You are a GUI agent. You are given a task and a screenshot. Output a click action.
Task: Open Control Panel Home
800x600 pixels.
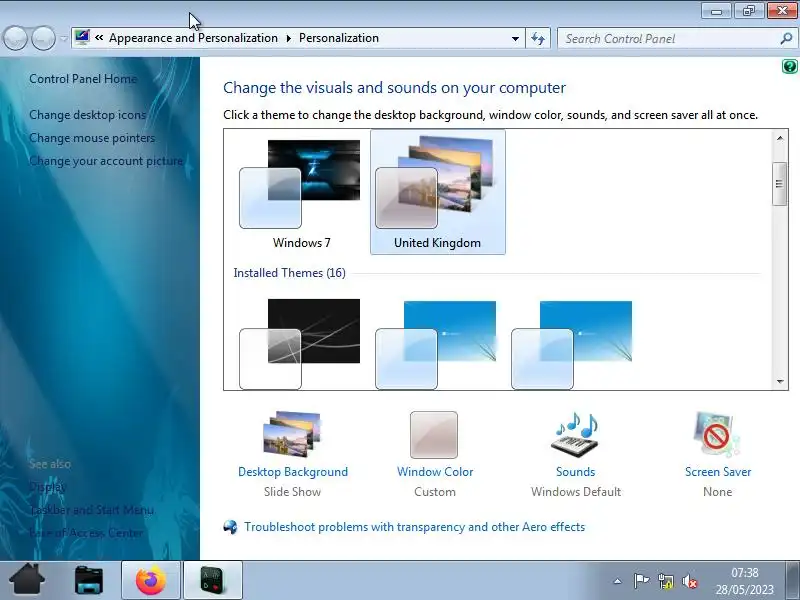83,79
